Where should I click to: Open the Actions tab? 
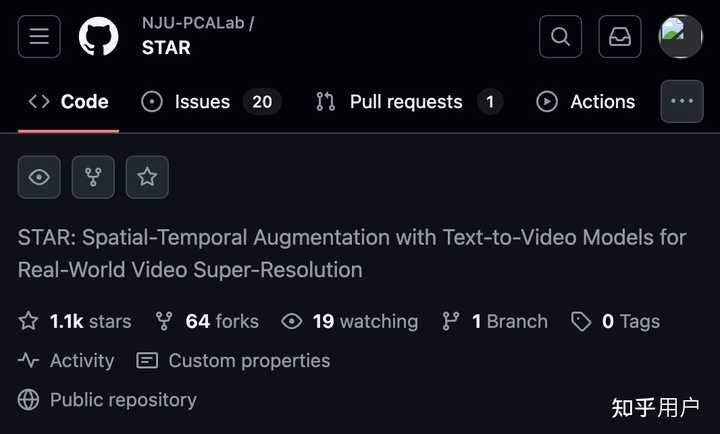pyautogui.click(x=586, y=101)
